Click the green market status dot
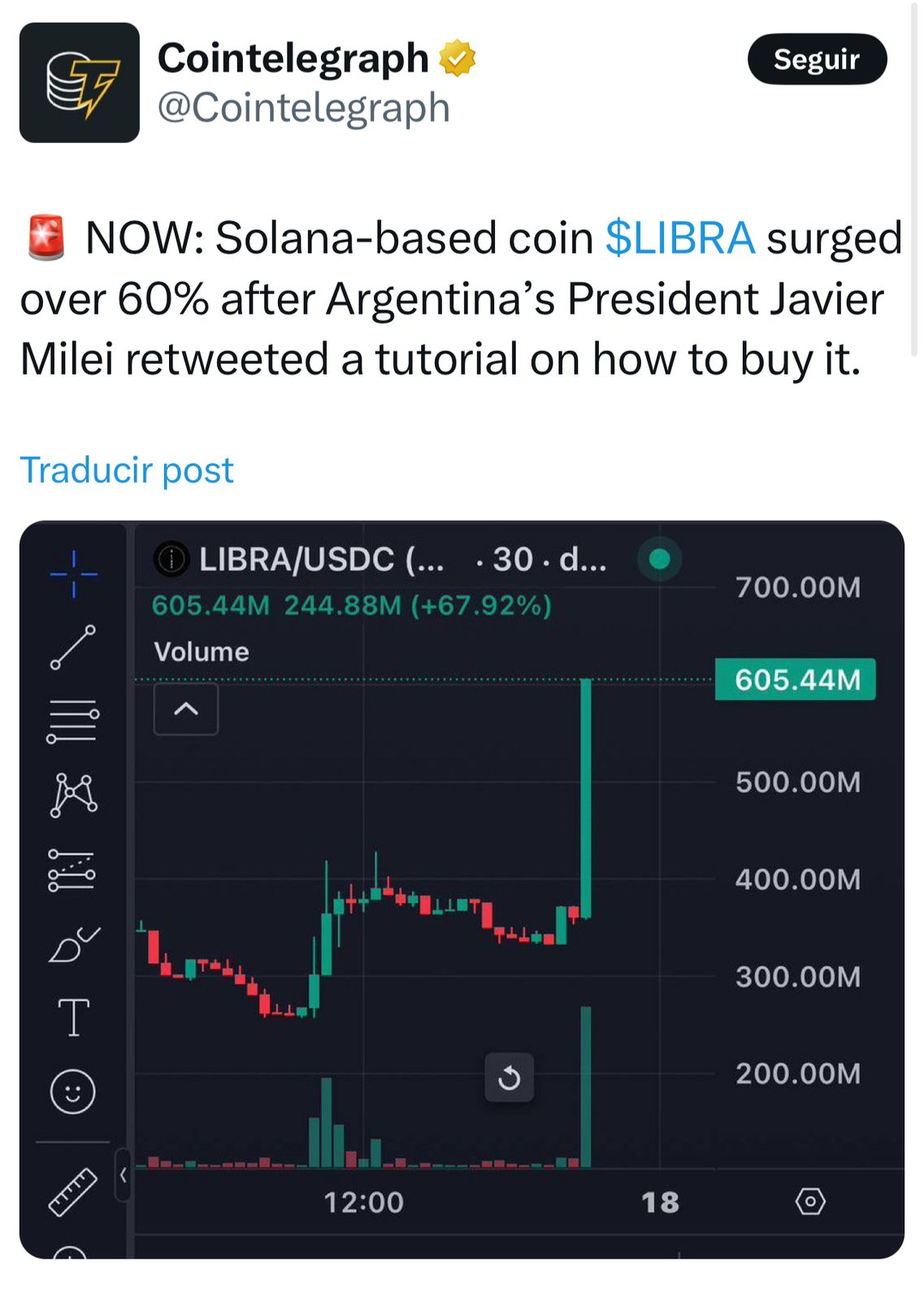 click(x=660, y=559)
